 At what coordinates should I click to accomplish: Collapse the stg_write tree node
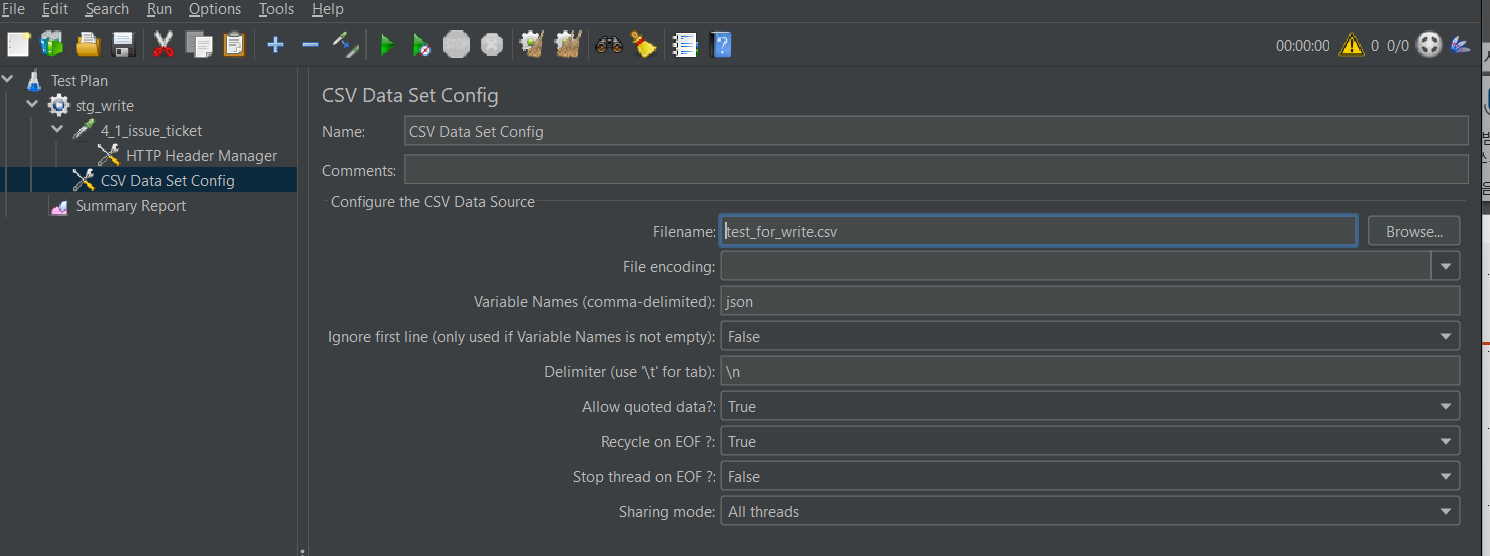32,104
